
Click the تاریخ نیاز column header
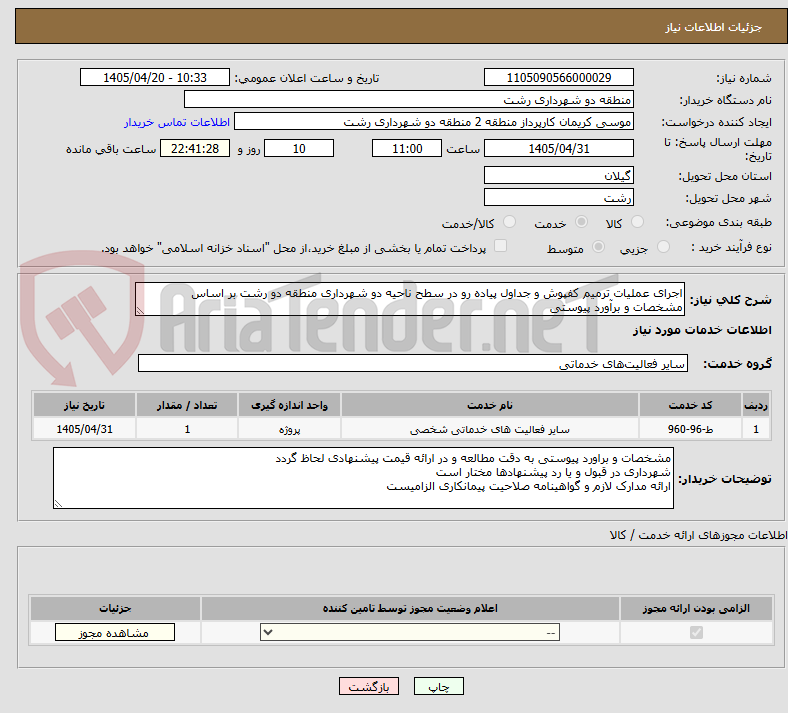[84, 405]
